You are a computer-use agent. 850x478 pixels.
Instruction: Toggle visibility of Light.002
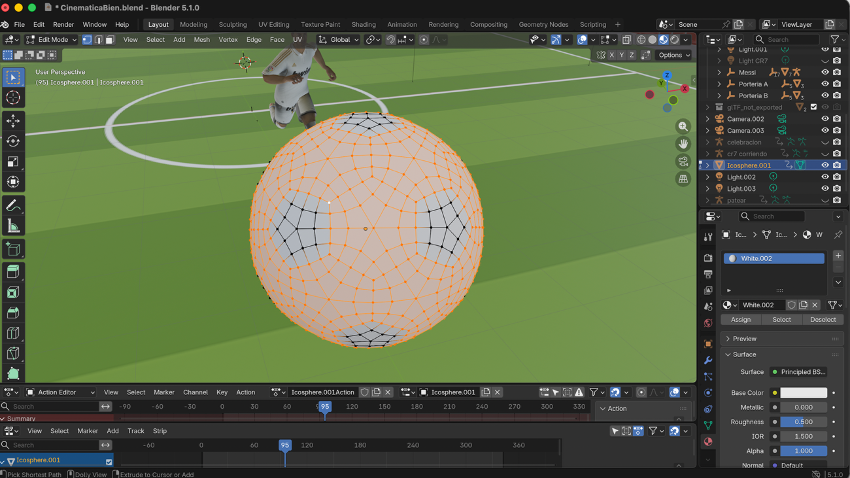tap(825, 177)
